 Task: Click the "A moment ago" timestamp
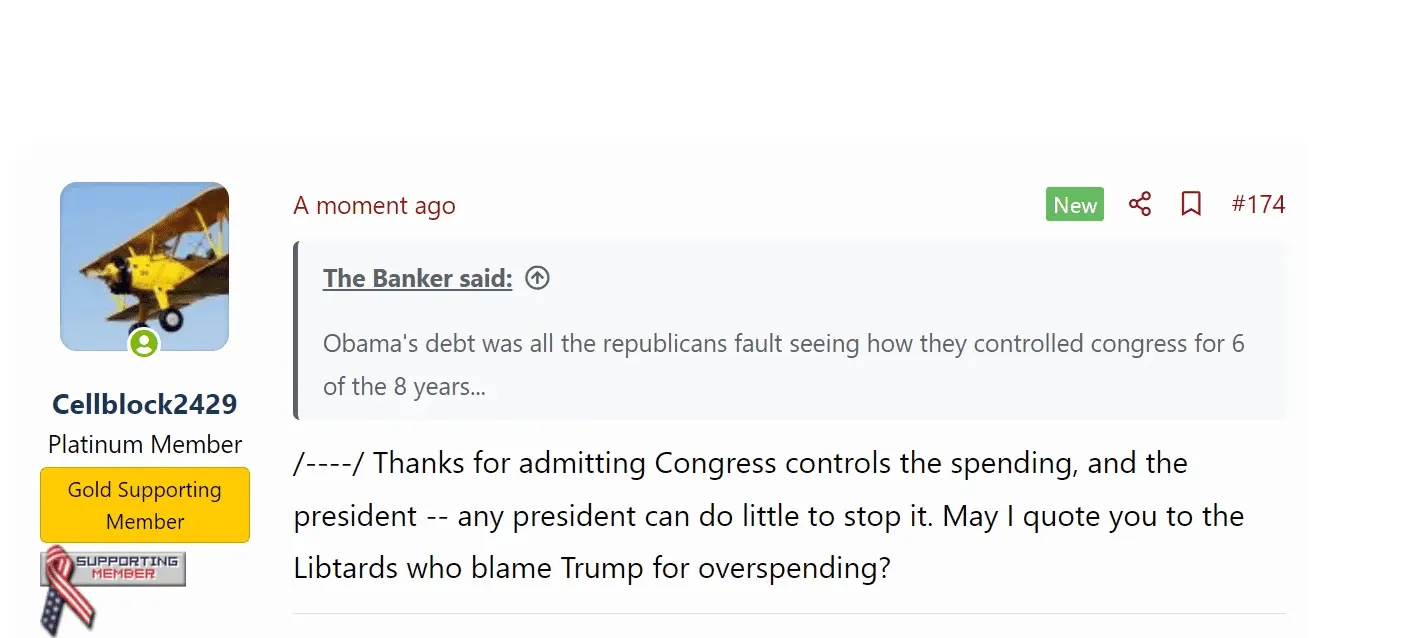(374, 206)
